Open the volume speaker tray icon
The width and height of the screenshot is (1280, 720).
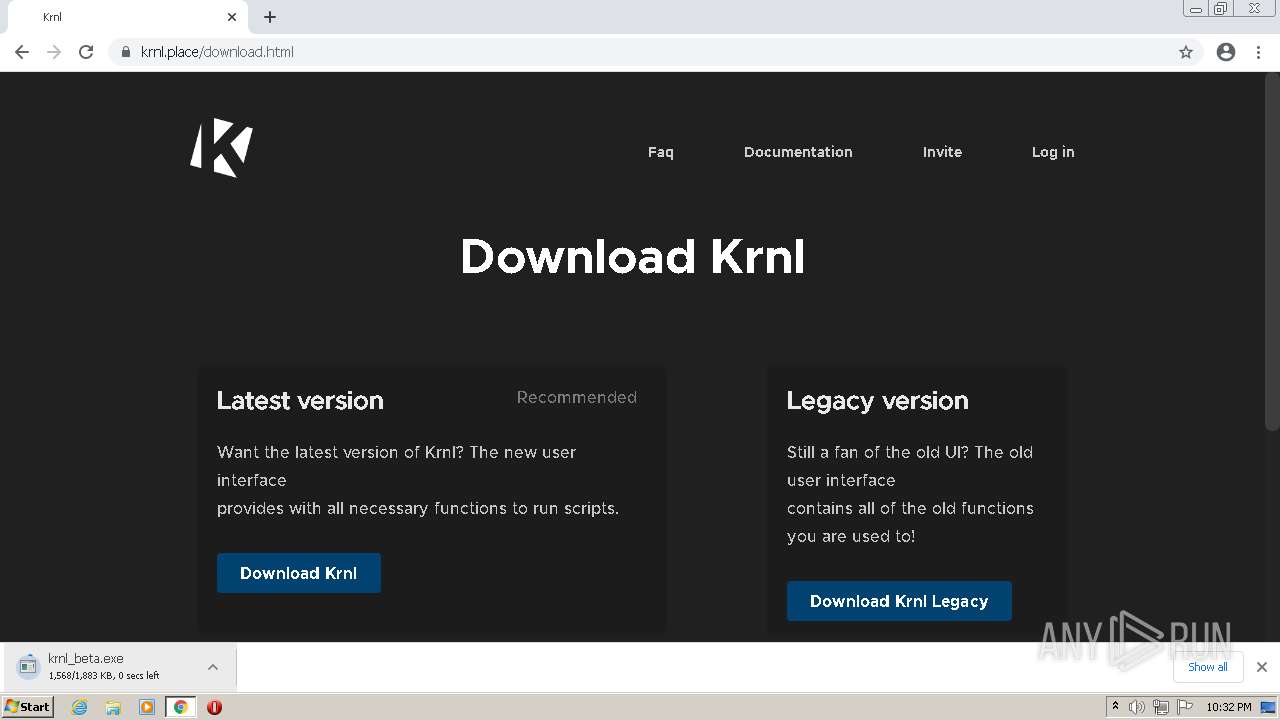pyautogui.click(x=1137, y=707)
